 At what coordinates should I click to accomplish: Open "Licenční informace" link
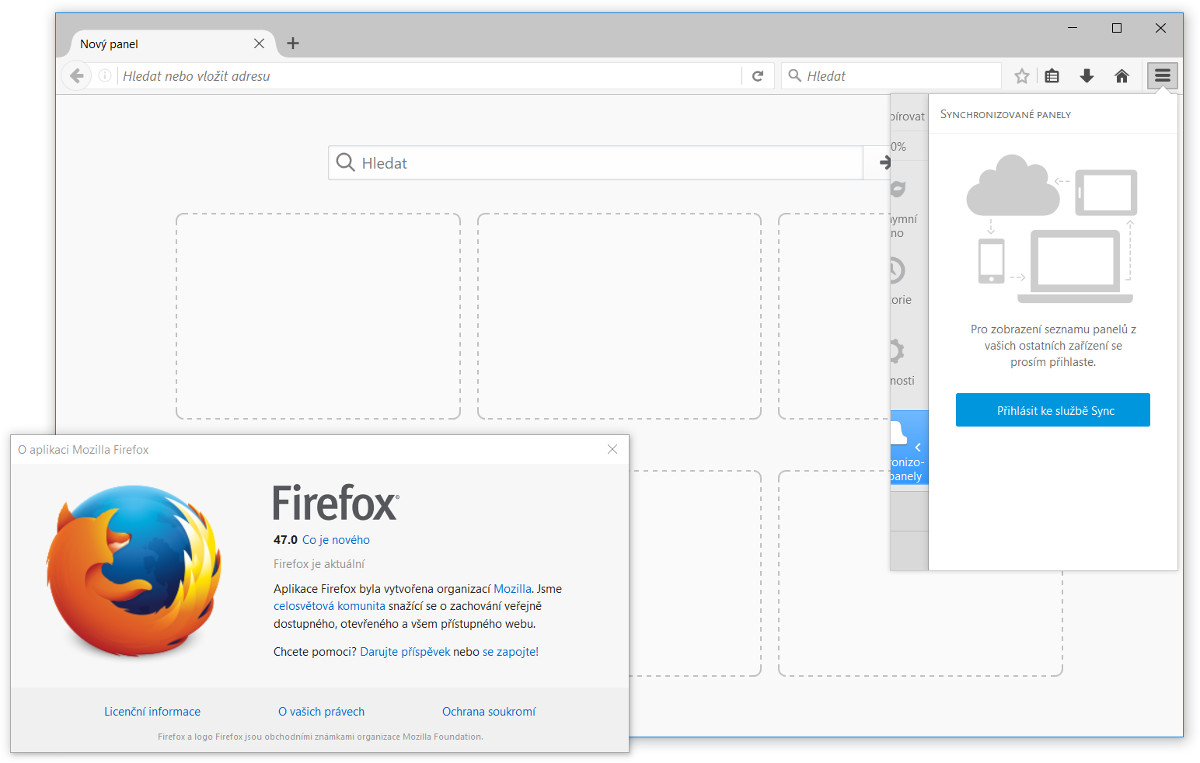point(152,712)
